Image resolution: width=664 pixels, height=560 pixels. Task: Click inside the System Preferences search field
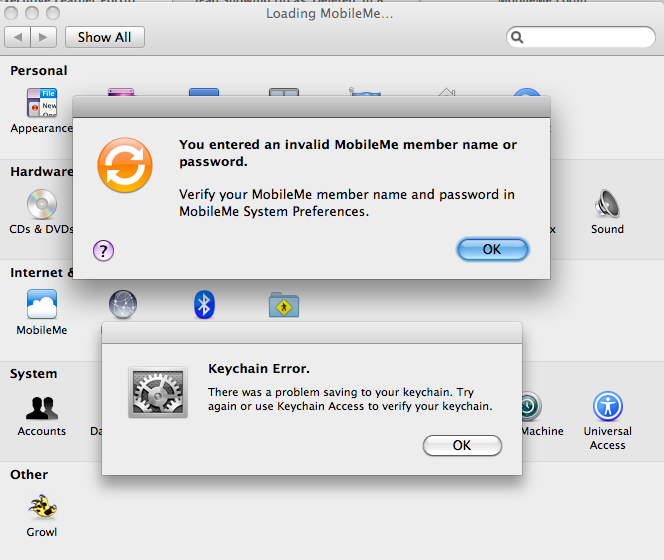[x=581, y=37]
